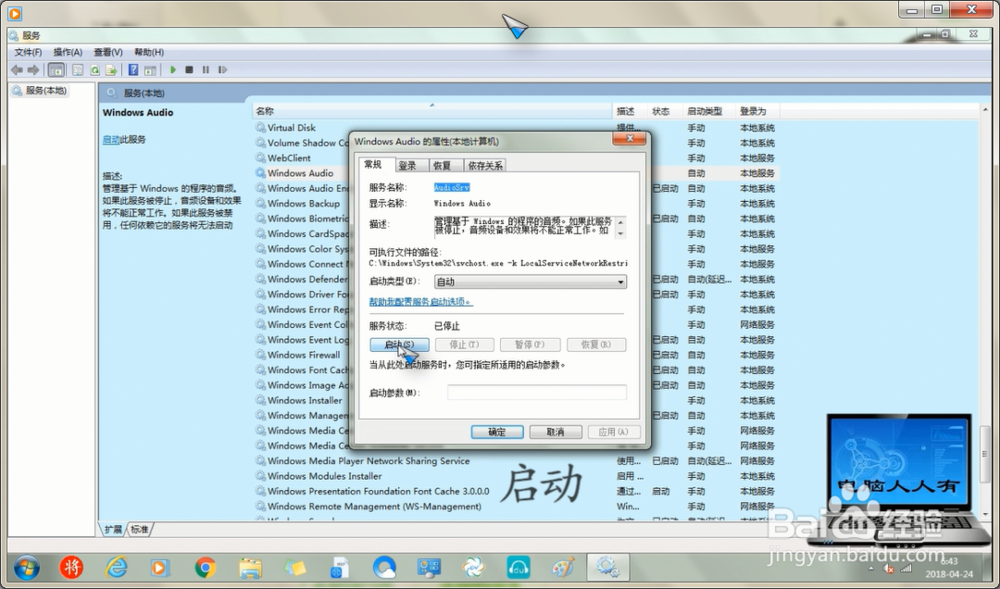
Task: Click the Forward arrow in Services toolbar
Action: coord(33,70)
